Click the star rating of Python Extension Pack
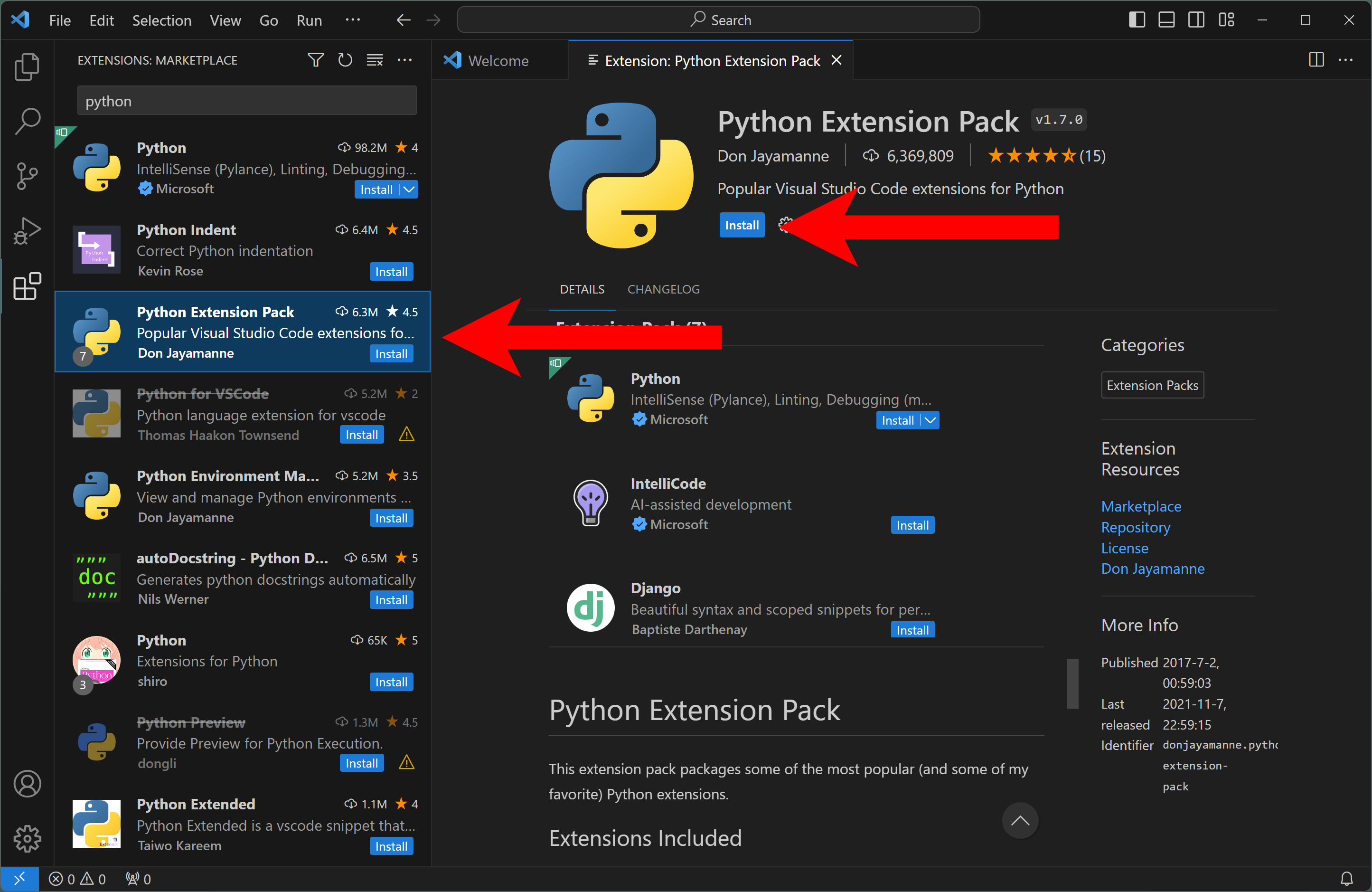The height and width of the screenshot is (892, 1372). [x=1046, y=156]
